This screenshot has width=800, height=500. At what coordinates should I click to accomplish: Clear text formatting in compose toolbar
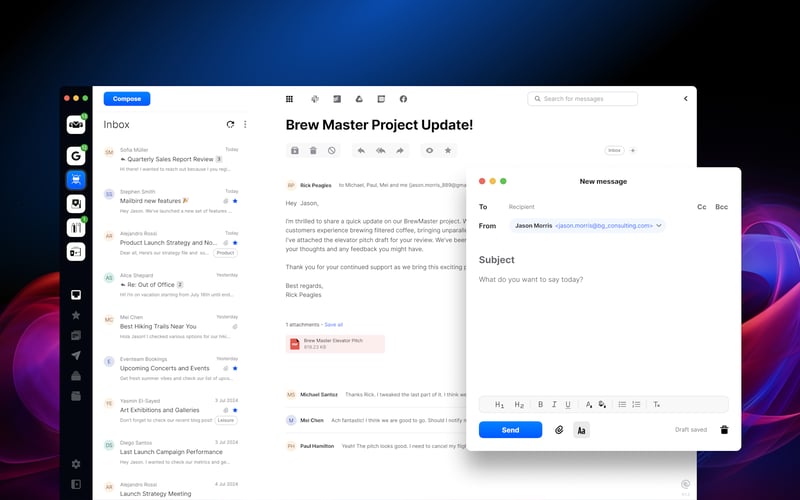tap(657, 405)
